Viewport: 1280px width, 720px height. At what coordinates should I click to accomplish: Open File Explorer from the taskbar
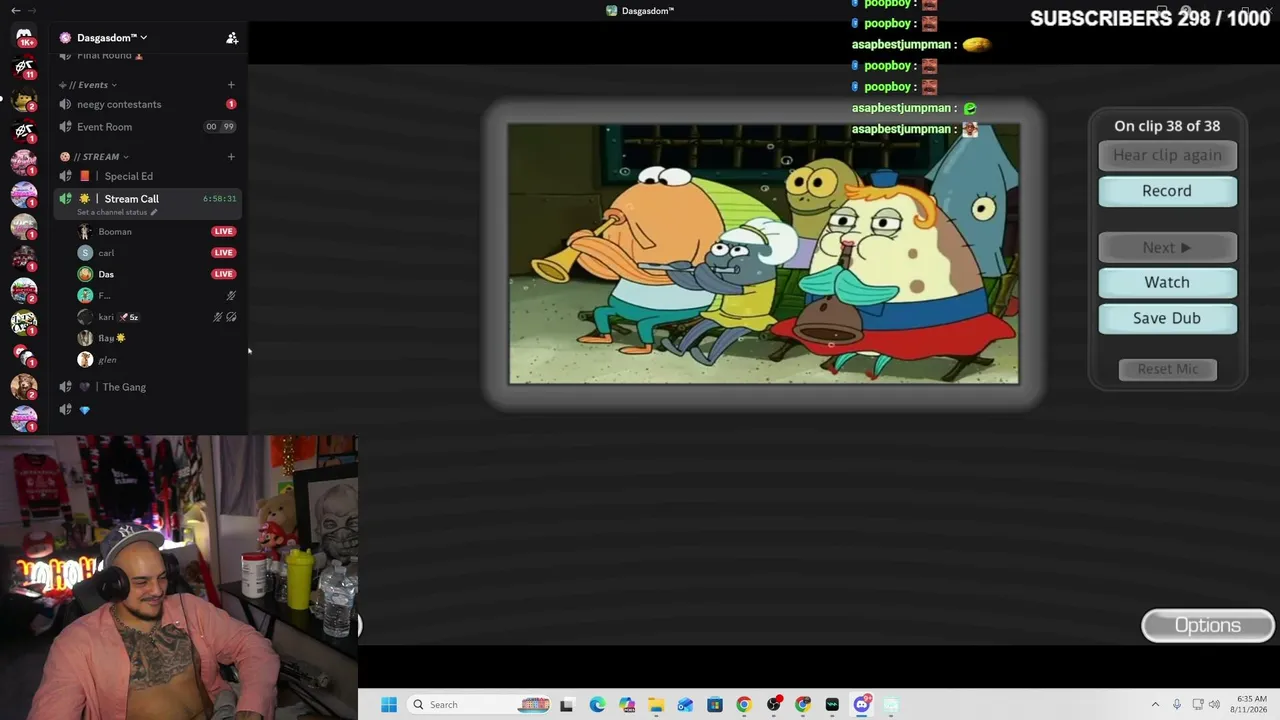[x=656, y=705]
